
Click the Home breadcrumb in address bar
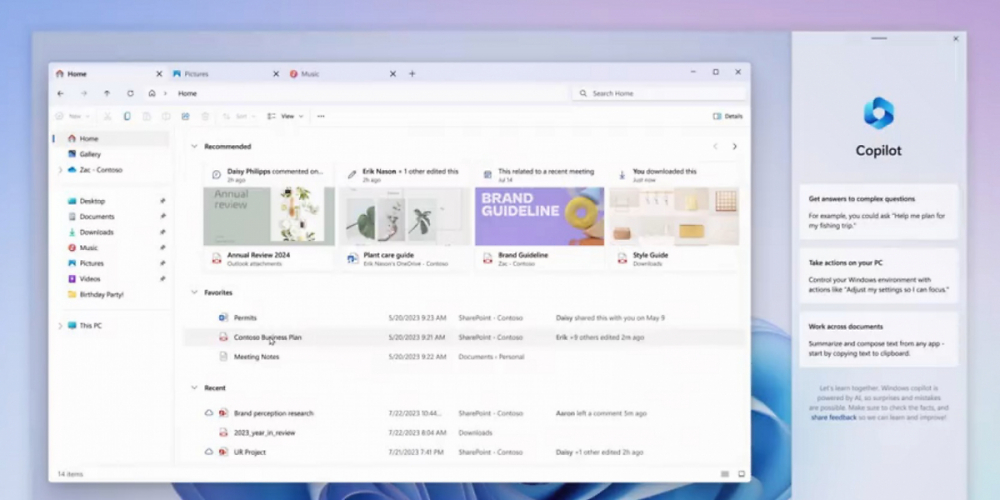tap(187, 93)
